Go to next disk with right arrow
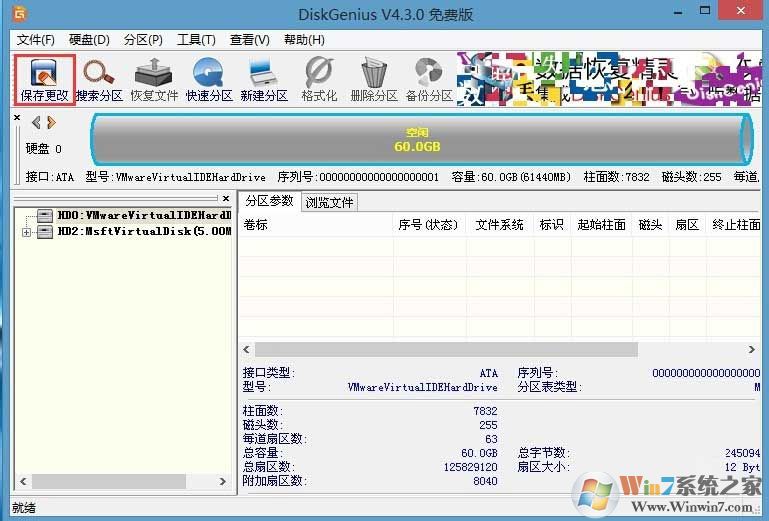The width and height of the screenshot is (769, 521). point(51,122)
